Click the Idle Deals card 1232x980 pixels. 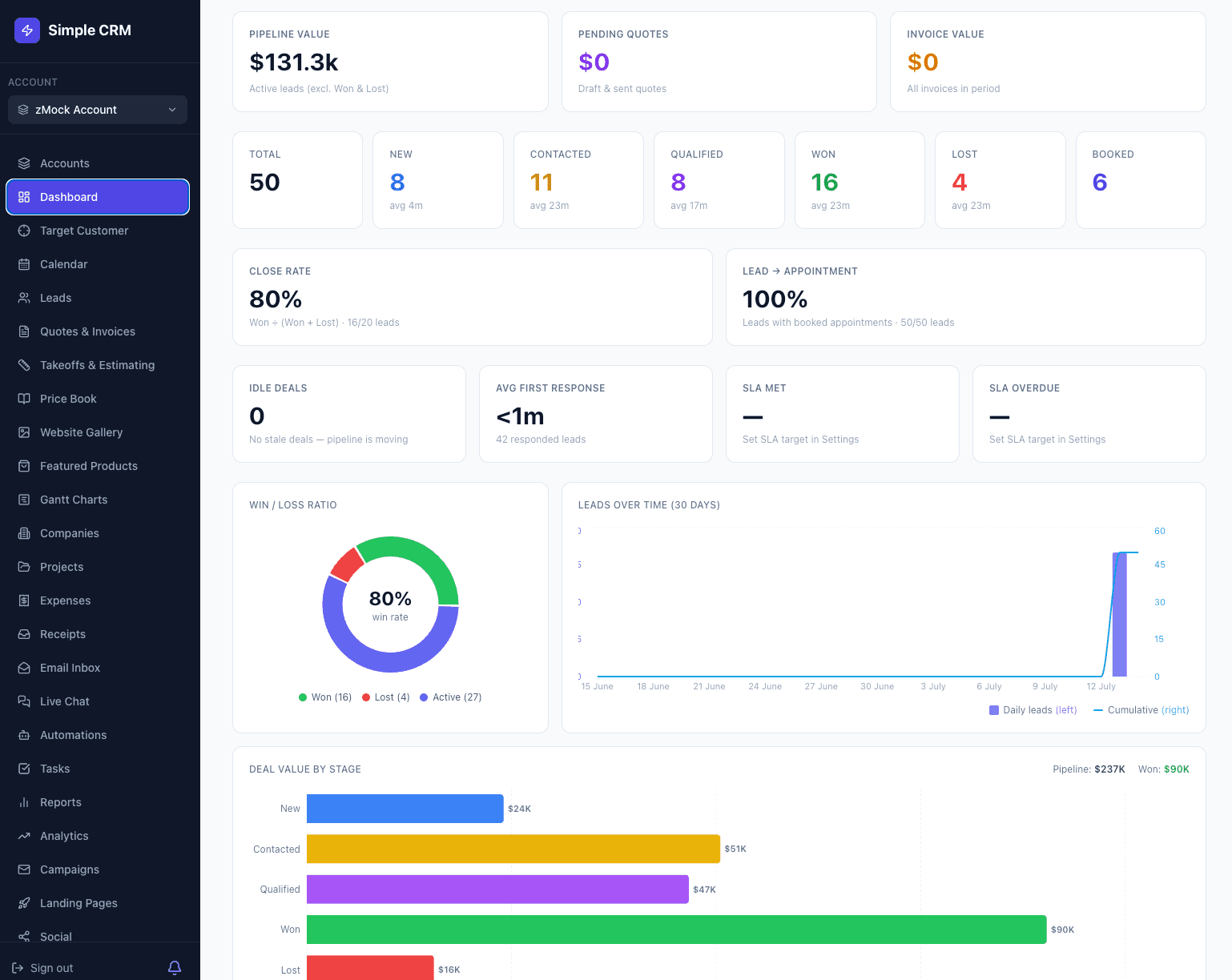[x=349, y=414]
